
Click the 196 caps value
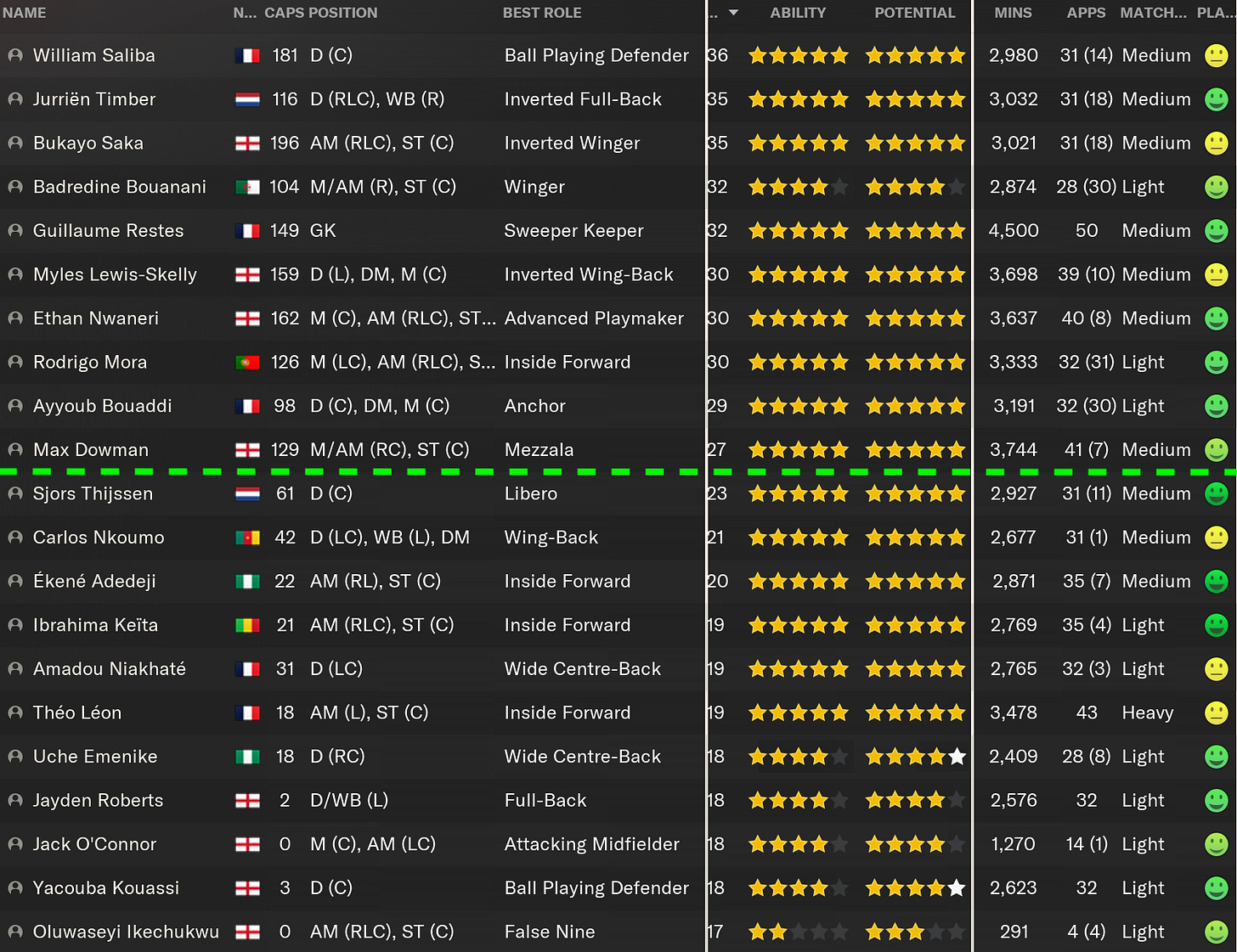click(x=285, y=144)
